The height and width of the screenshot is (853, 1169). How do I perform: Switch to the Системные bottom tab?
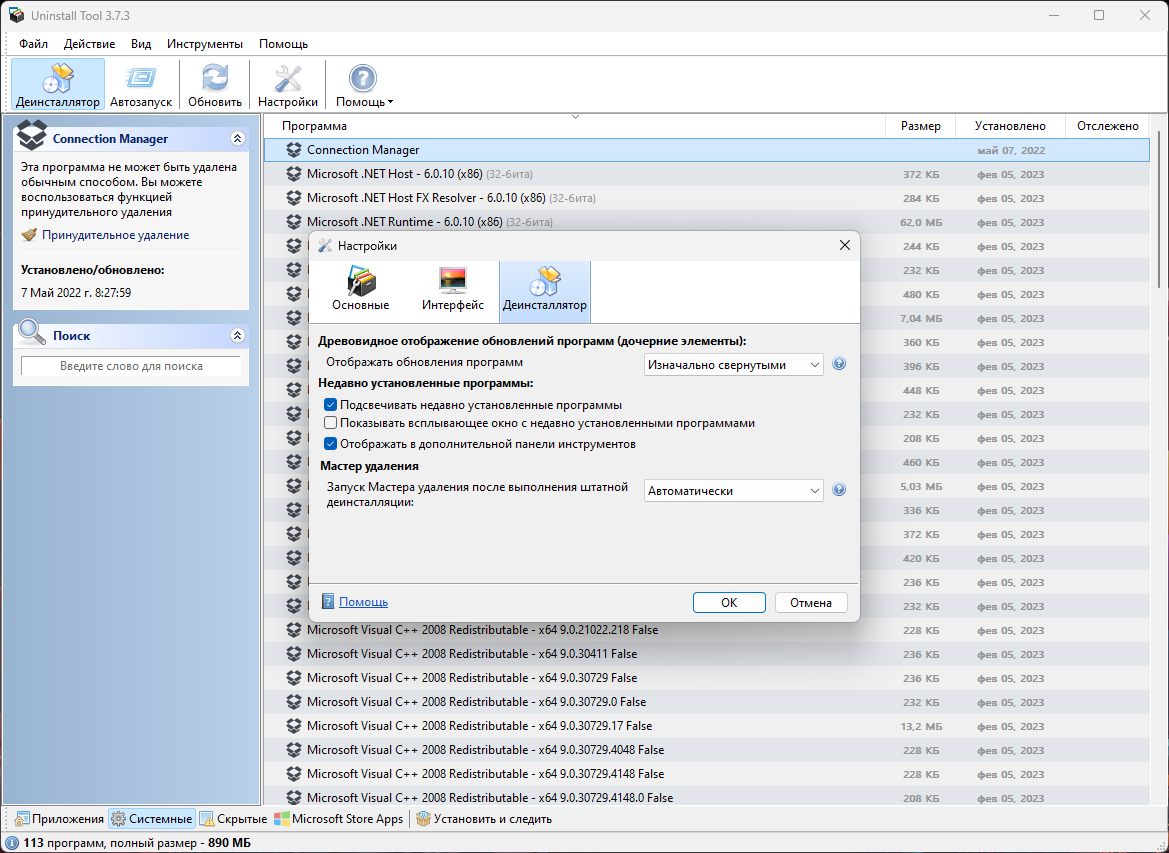[x=152, y=819]
